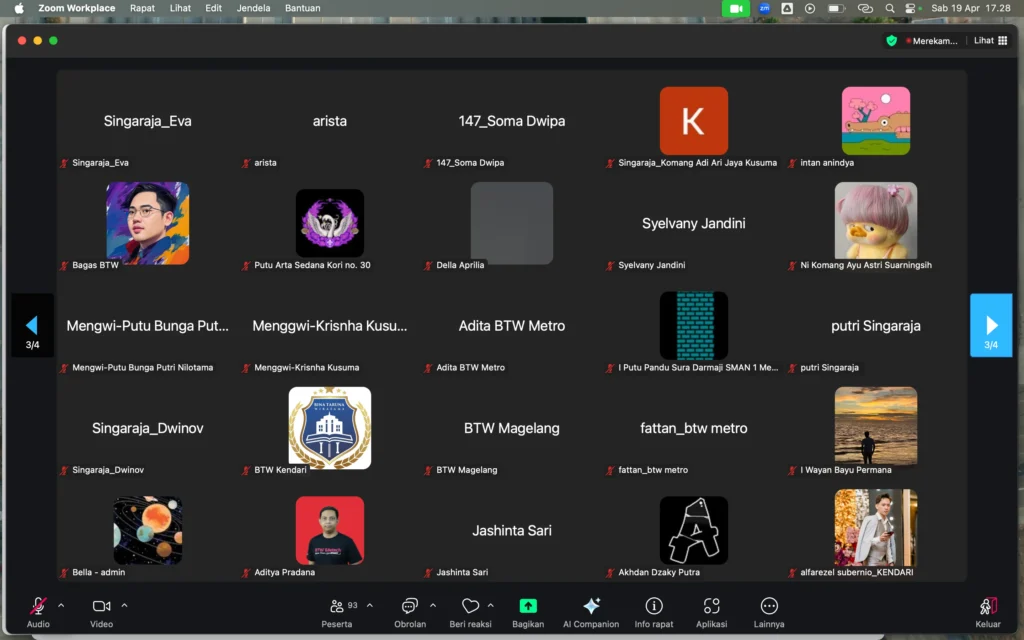Click the date and time Sab 19 Apr
The width and height of the screenshot is (1024, 640).
pyautogui.click(x=970, y=8)
